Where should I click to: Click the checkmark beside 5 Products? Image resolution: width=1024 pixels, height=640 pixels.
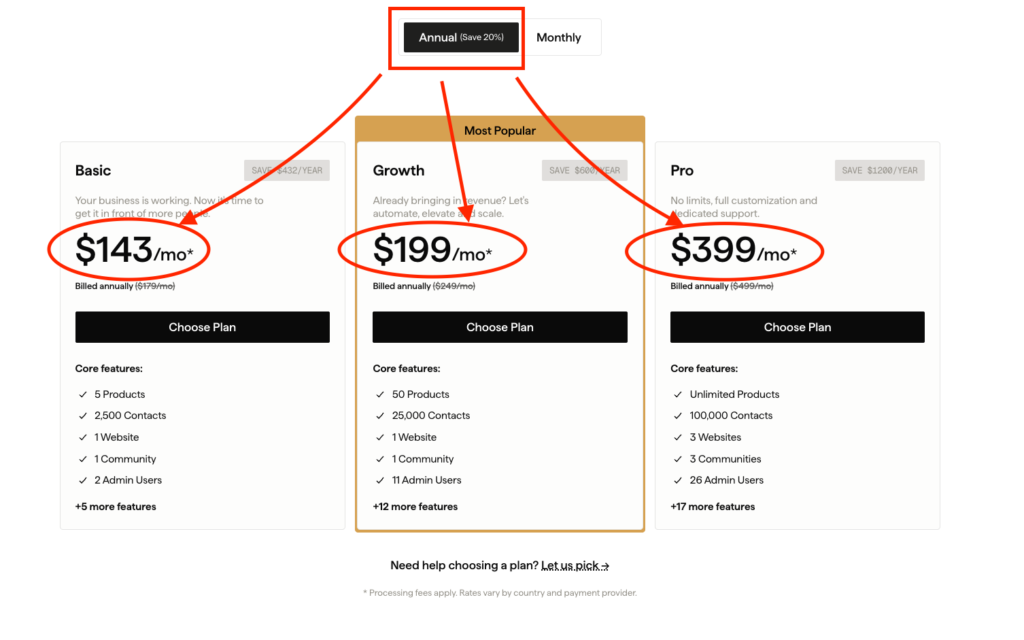pos(83,394)
